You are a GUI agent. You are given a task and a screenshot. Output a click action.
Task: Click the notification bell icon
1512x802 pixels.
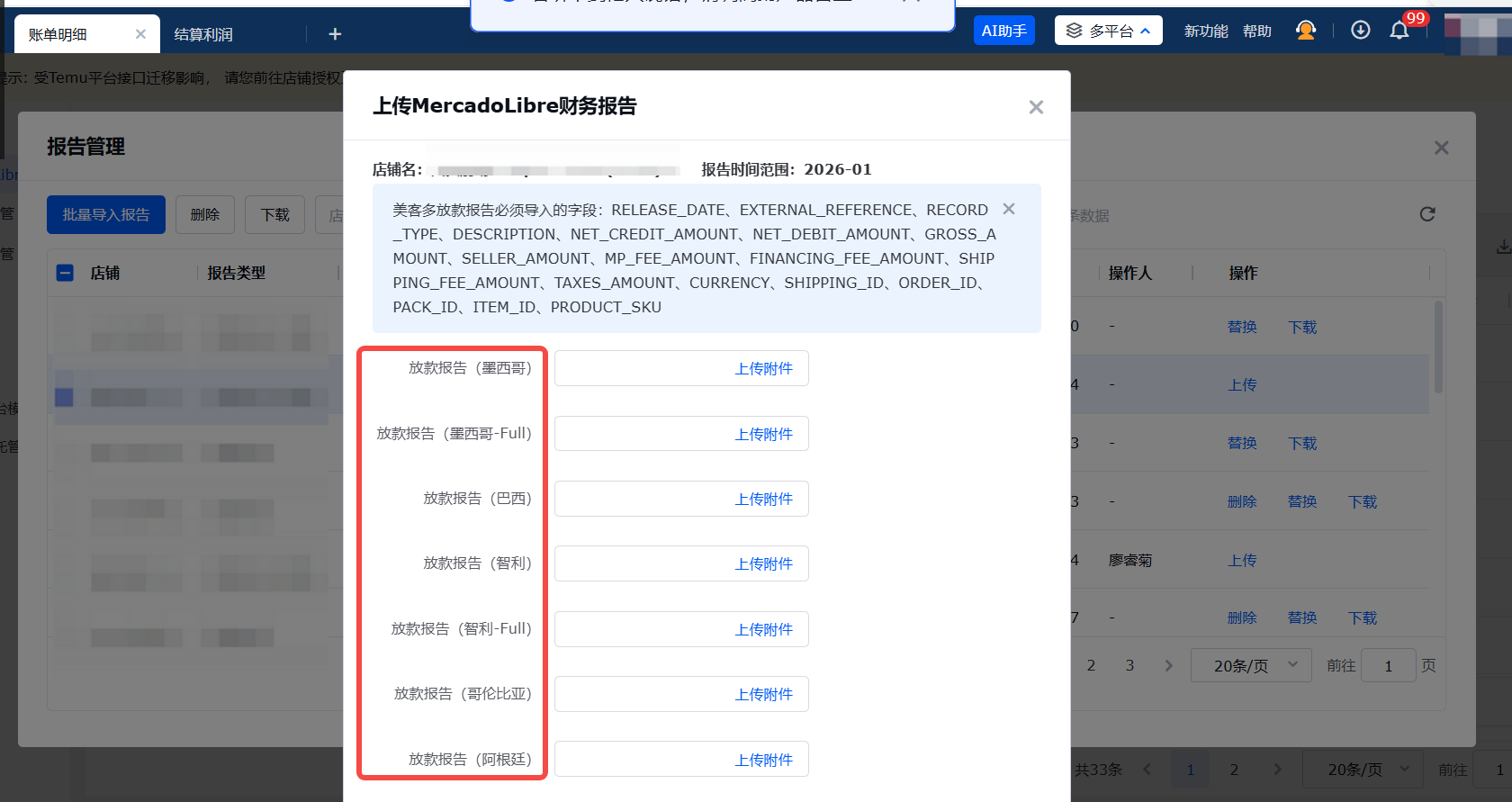(1399, 32)
